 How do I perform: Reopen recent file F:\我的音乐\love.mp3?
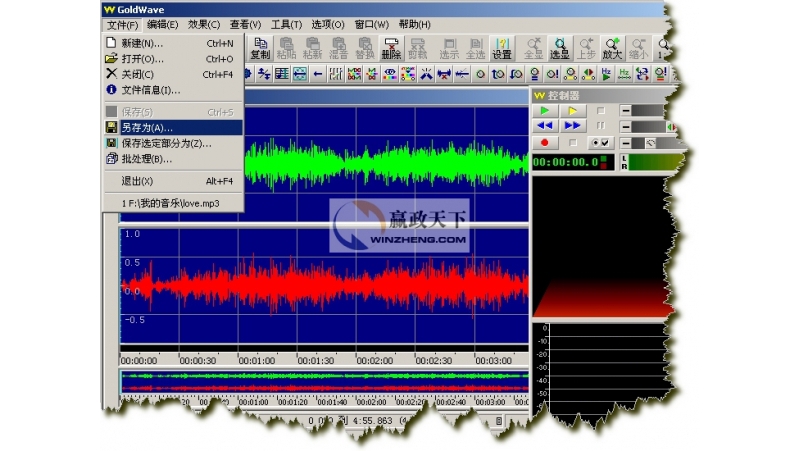(x=173, y=204)
